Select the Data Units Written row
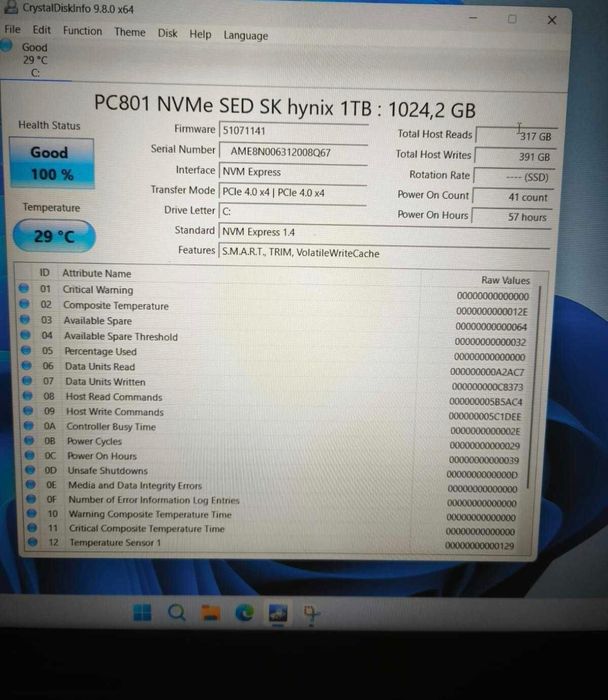The height and width of the screenshot is (700, 608). pos(274,384)
